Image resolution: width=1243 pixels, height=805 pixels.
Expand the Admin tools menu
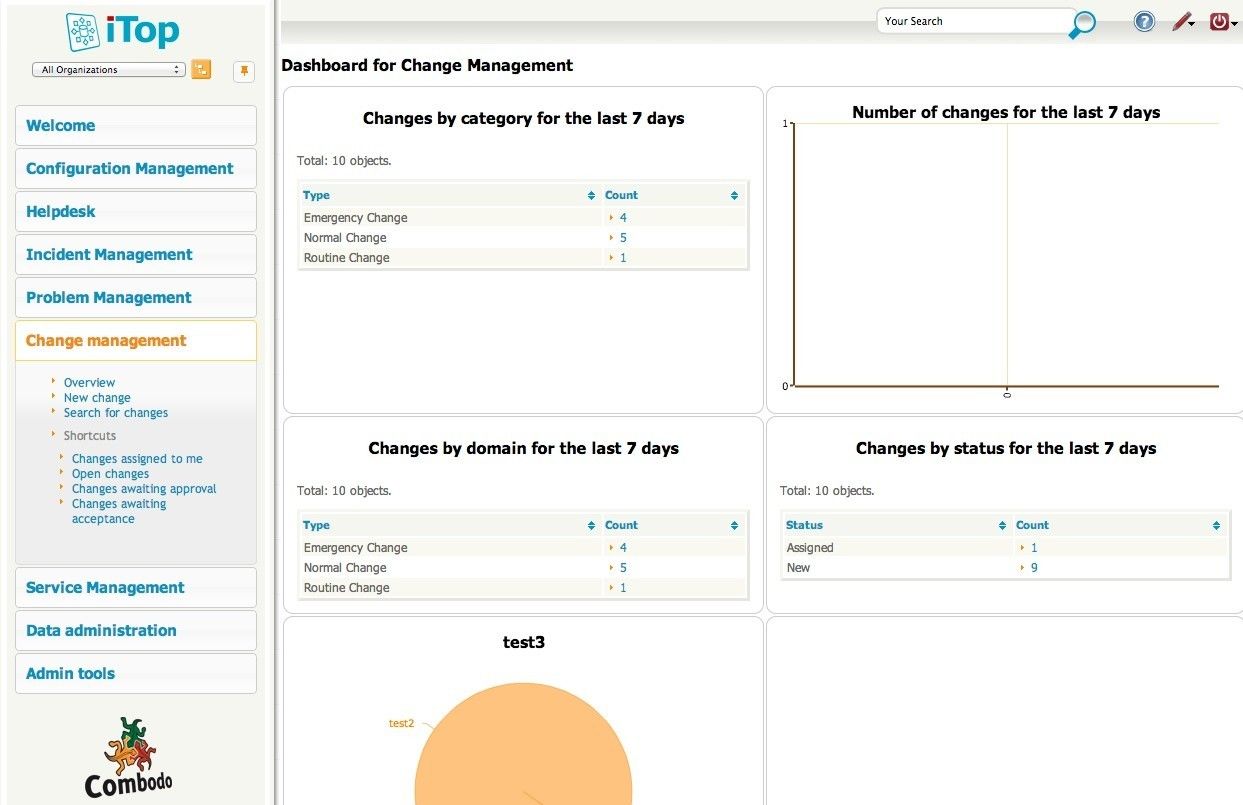[x=136, y=673]
